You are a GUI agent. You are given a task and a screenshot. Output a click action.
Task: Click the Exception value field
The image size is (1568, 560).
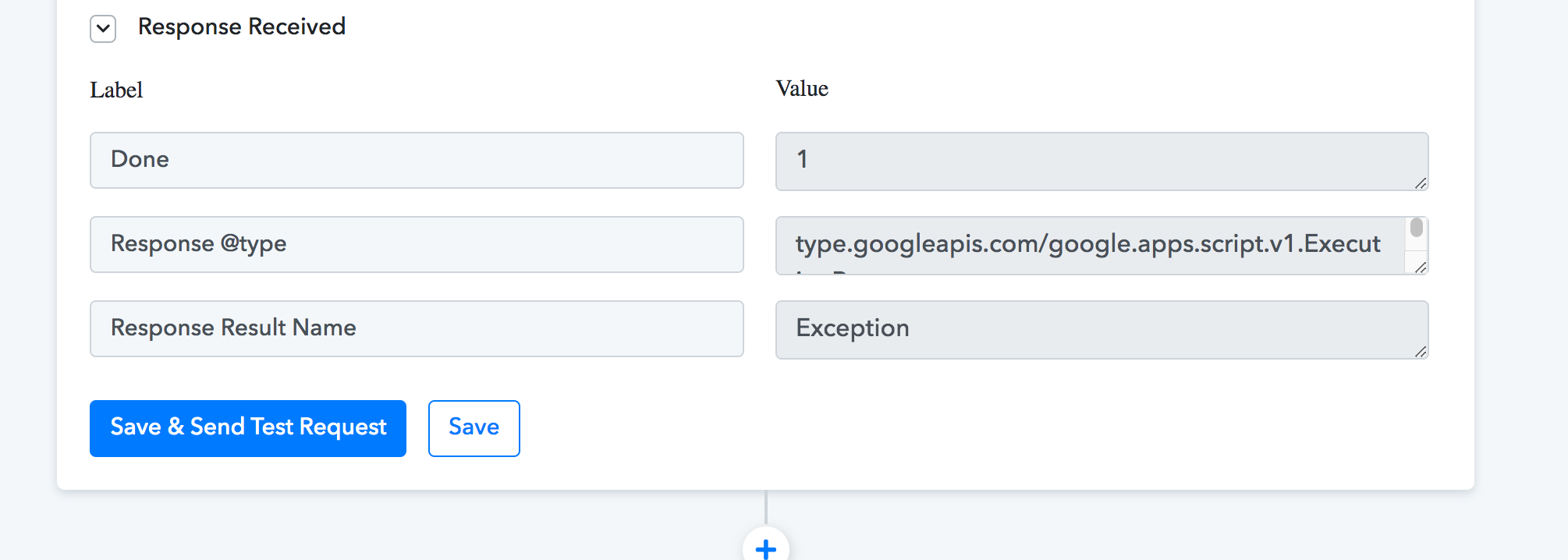tap(1102, 330)
